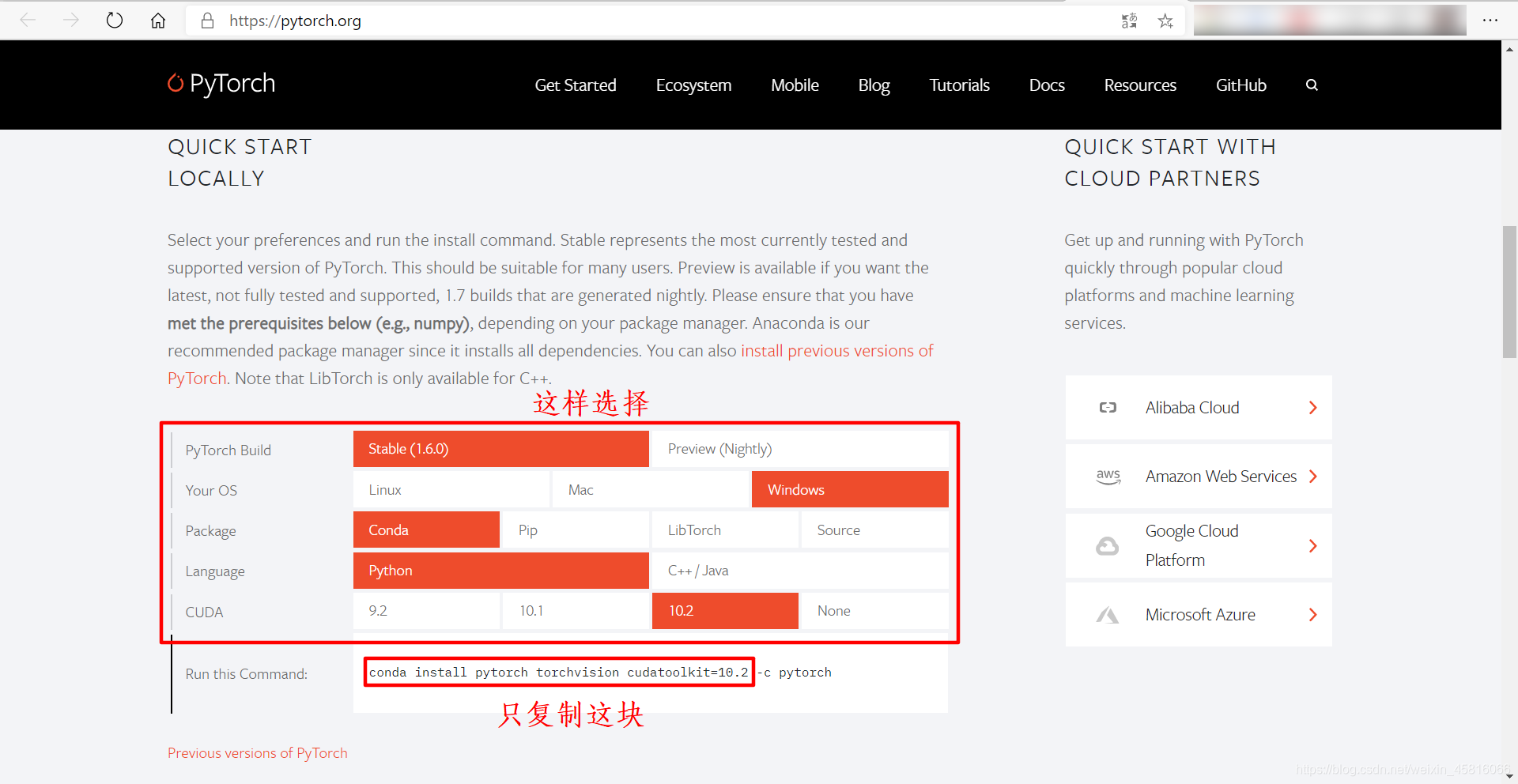
Task: Select Stable (1.6.0) build option
Action: point(501,449)
